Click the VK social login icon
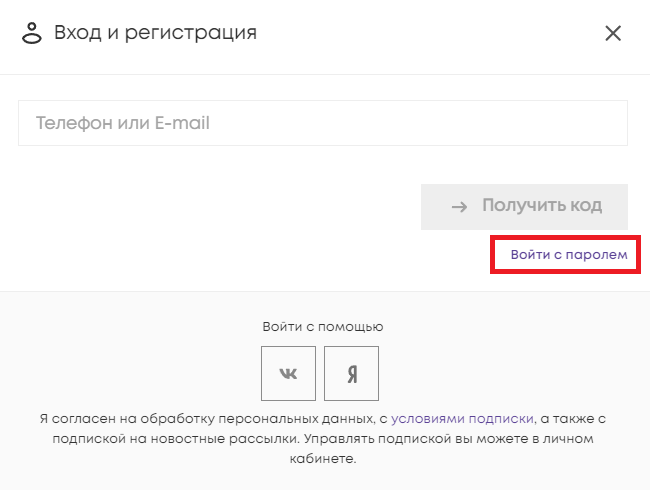The width and height of the screenshot is (650, 490). pos(288,373)
